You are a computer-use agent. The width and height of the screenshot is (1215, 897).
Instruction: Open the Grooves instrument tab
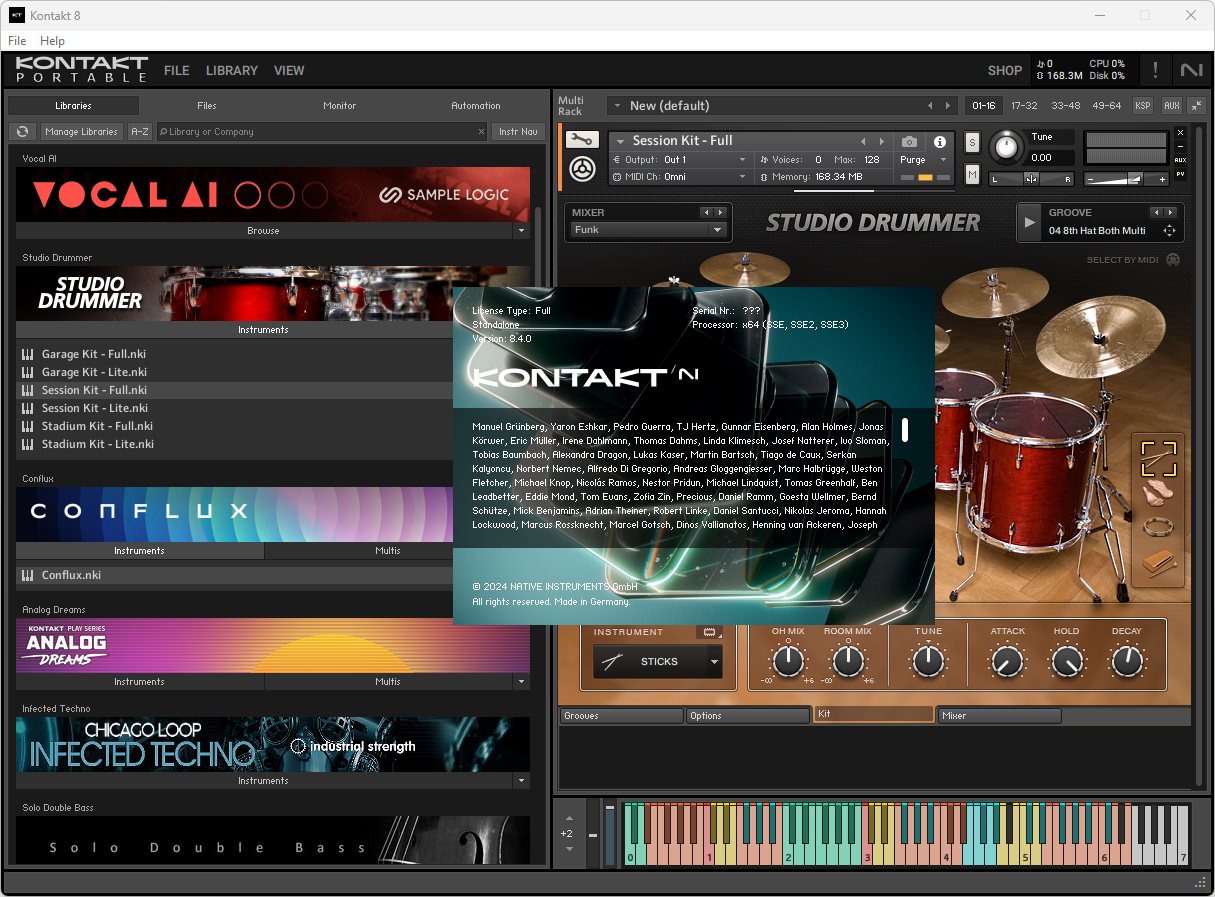tap(621, 716)
